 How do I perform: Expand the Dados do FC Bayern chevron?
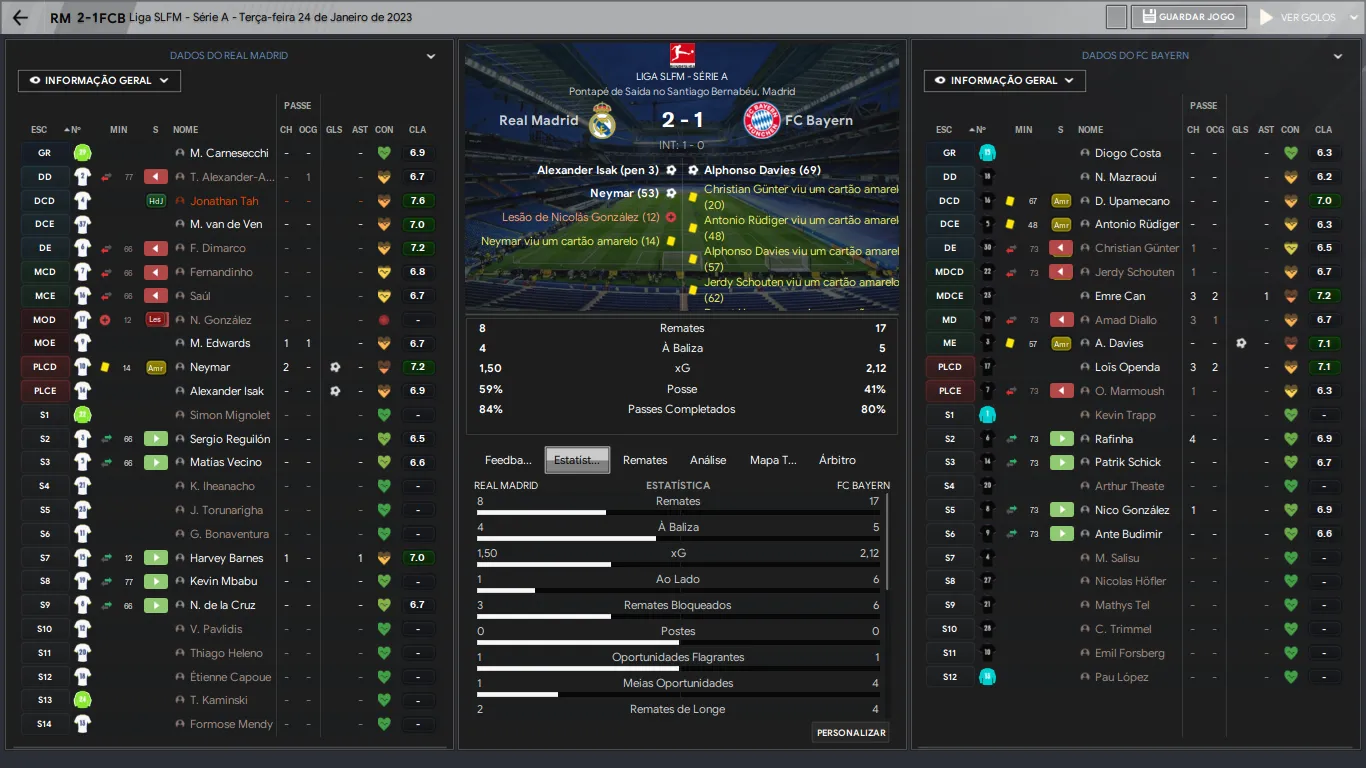[x=1338, y=57]
